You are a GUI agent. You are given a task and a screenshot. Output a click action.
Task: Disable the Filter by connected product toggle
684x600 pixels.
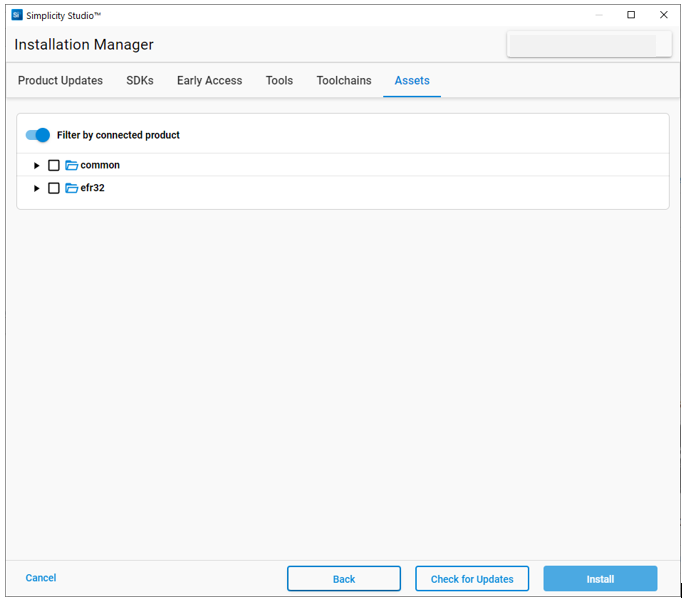(x=38, y=135)
